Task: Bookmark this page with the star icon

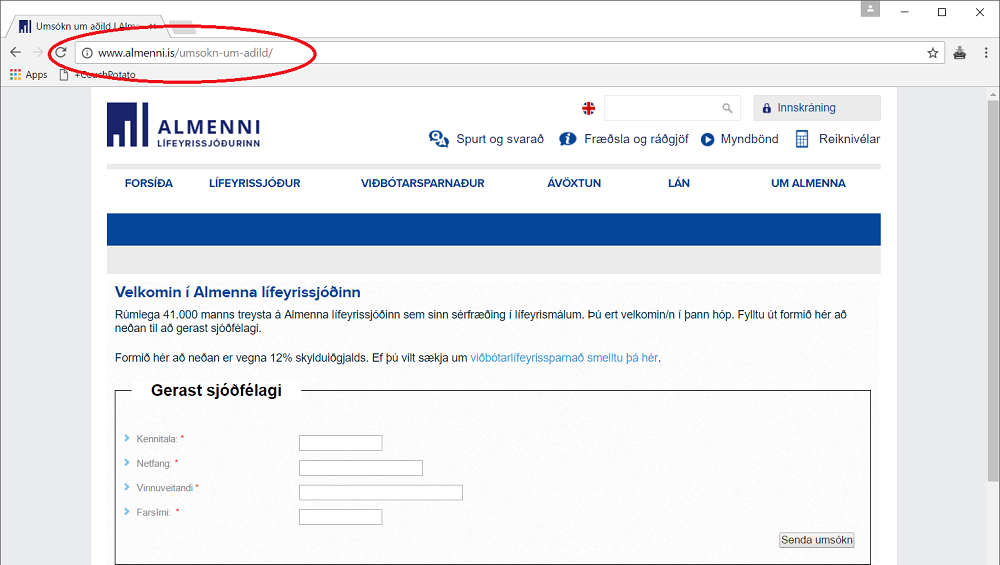Action: pyautogui.click(x=932, y=53)
